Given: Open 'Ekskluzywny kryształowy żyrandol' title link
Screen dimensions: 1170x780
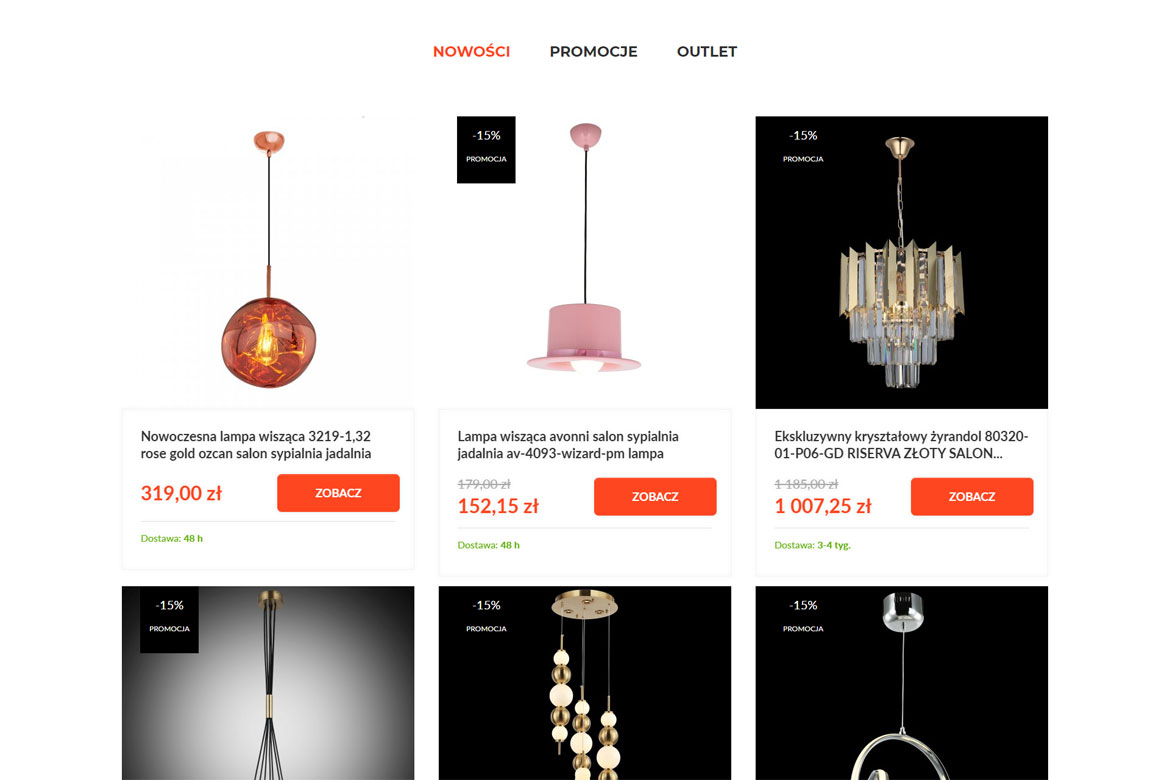Looking at the screenshot, I should (901, 445).
